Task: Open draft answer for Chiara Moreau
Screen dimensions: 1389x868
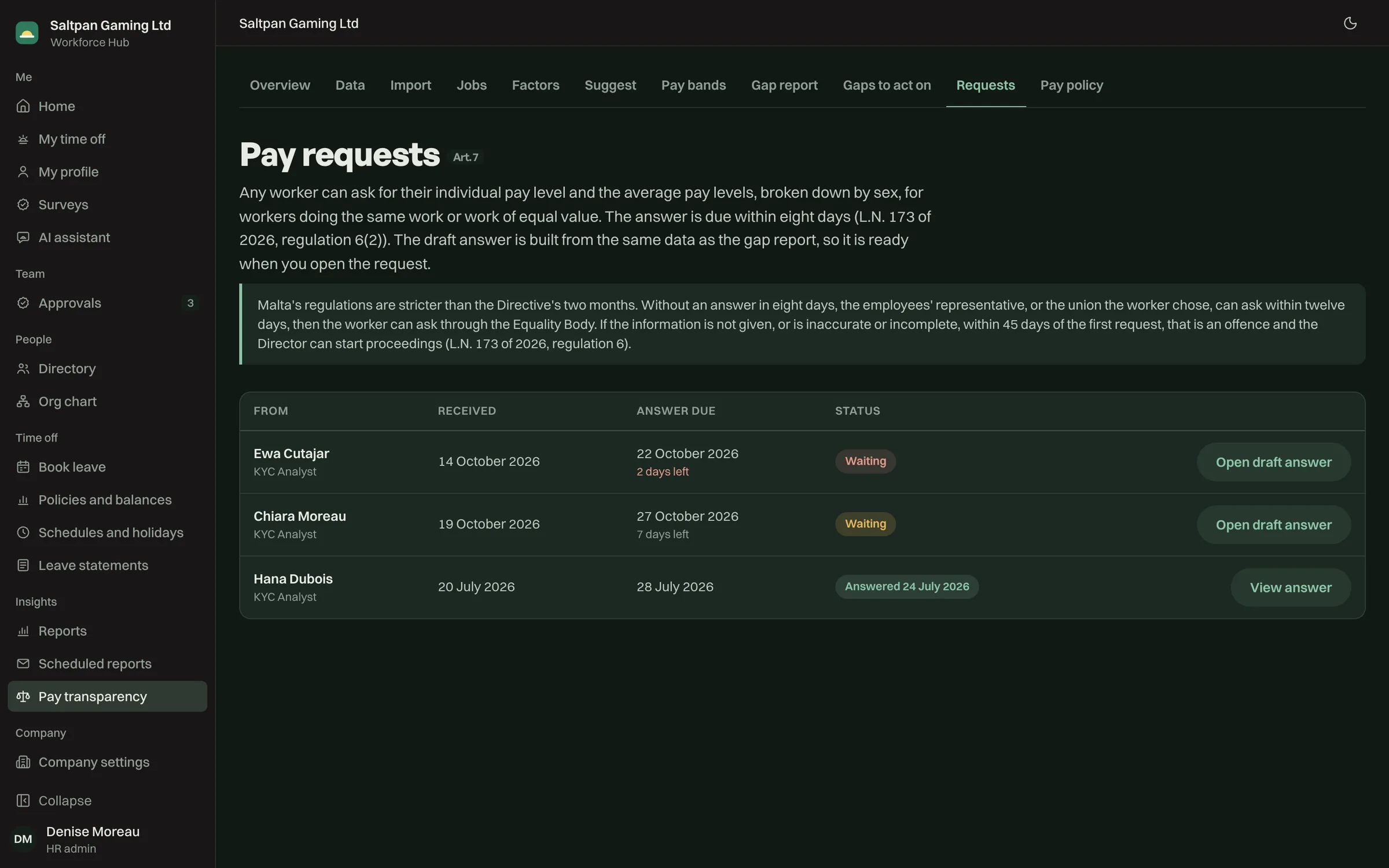Action: click(x=1273, y=524)
